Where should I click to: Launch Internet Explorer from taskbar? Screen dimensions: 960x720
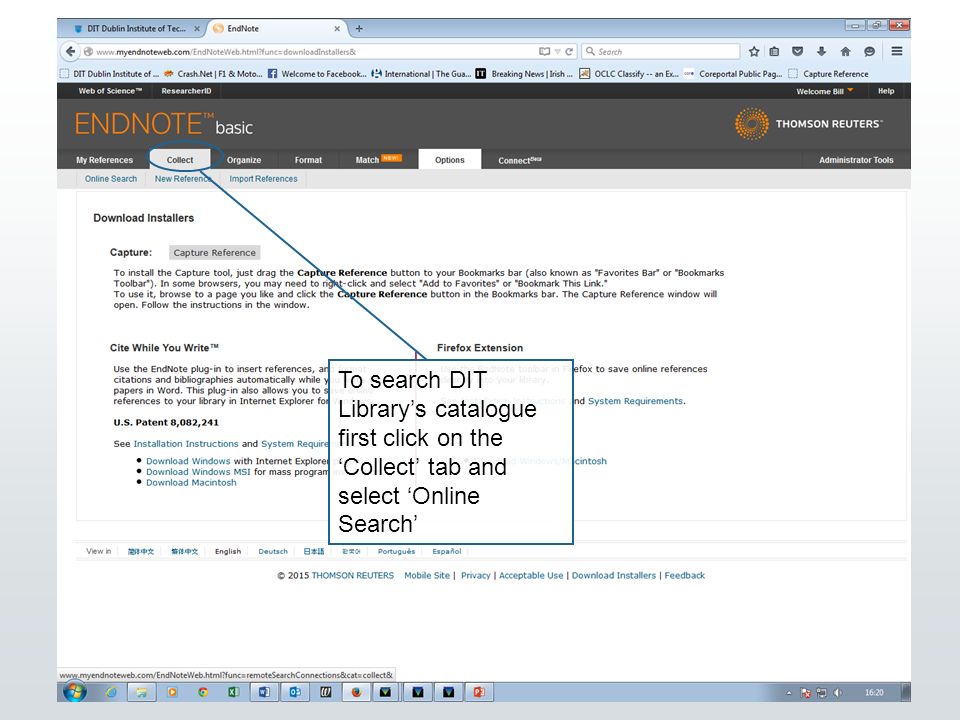[x=111, y=692]
